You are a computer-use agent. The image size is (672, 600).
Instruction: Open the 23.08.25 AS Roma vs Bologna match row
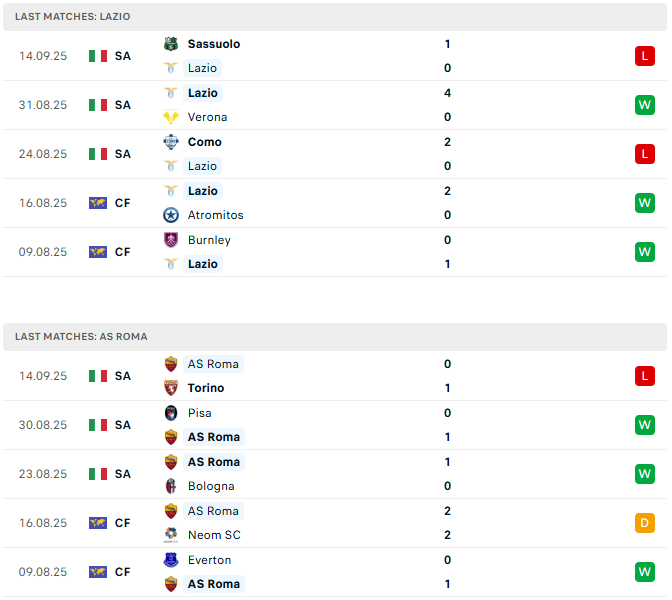click(335, 474)
